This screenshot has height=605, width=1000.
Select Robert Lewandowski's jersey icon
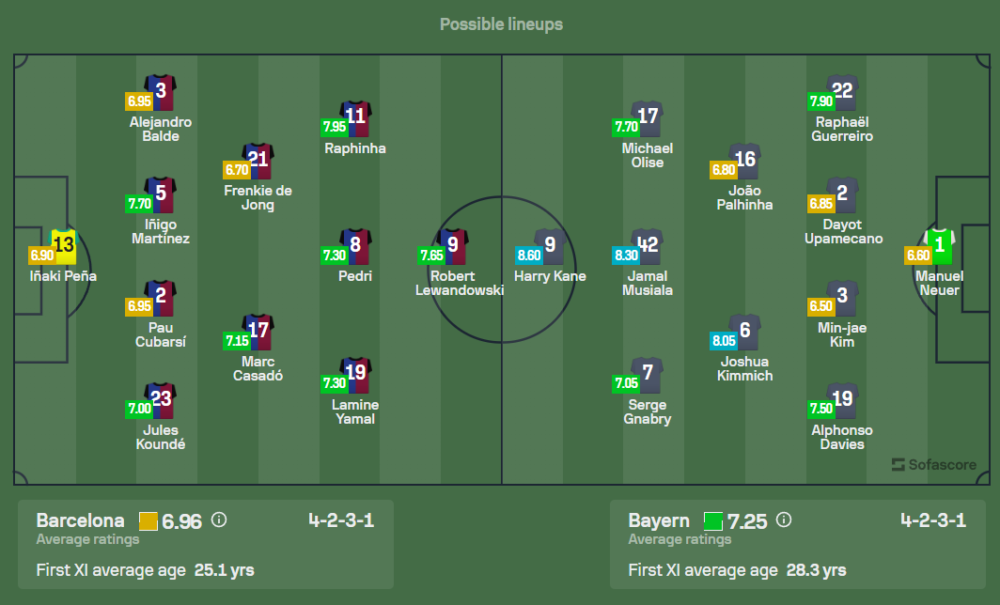point(455,245)
